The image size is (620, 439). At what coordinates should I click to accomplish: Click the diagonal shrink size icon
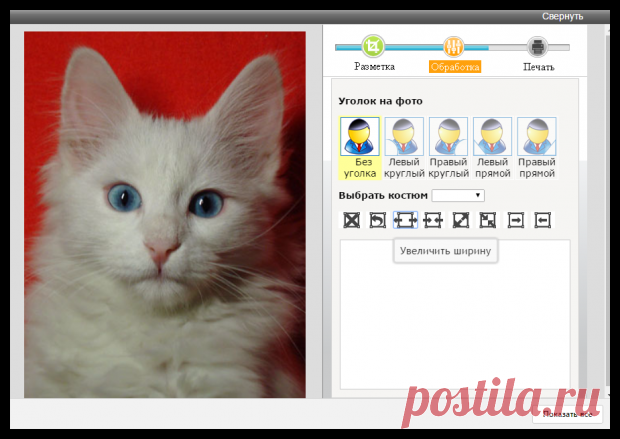[488, 220]
